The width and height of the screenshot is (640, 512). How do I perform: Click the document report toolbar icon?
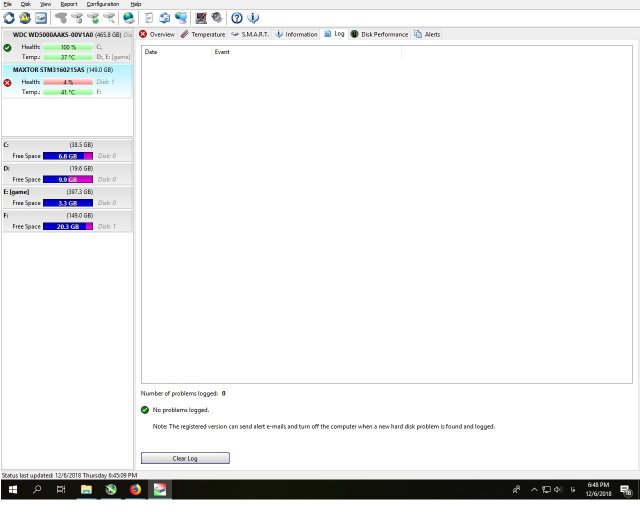[x=149, y=18]
